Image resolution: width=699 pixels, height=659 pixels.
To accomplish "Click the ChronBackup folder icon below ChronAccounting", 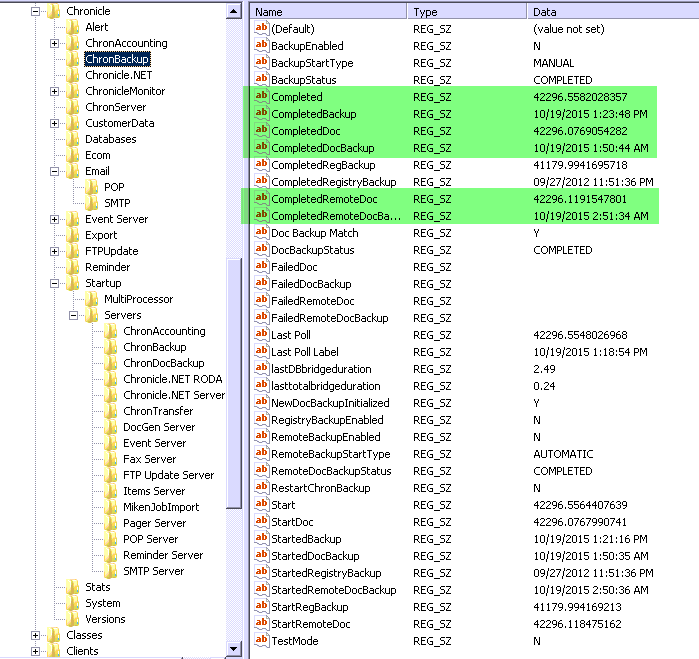I will tap(73, 59).
